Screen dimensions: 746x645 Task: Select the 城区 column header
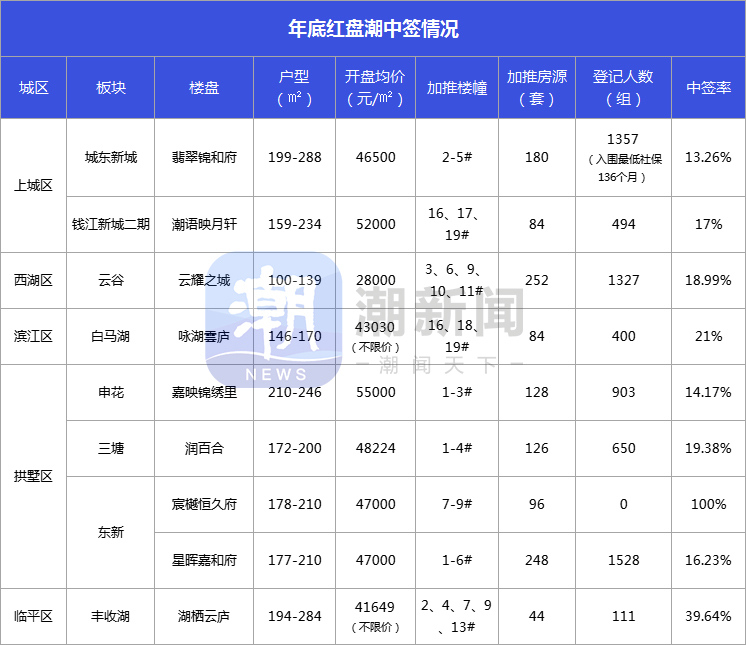coord(33,88)
